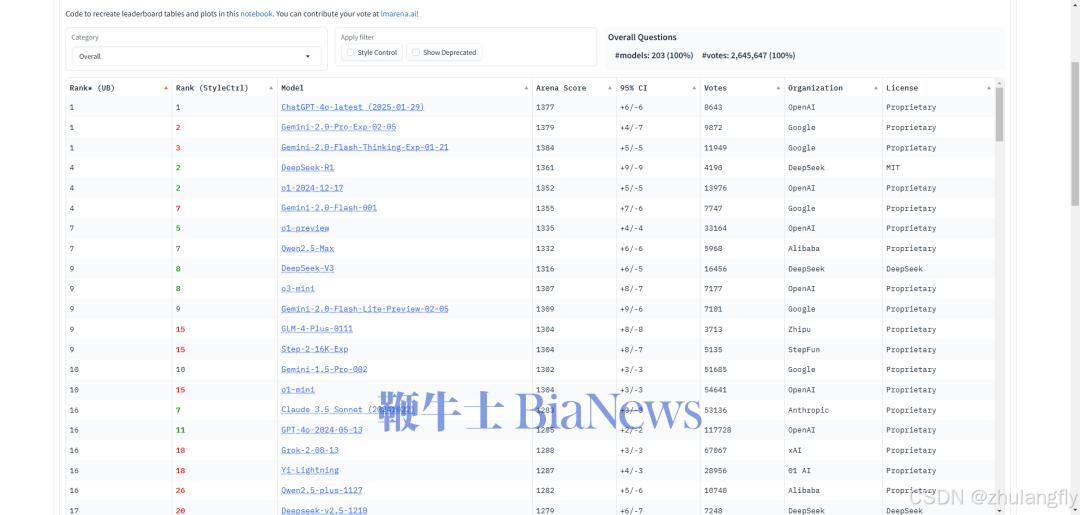Screen dimensions: 1080x515
Task: Sort by Arena Score column arrow
Action: pos(610,88)
